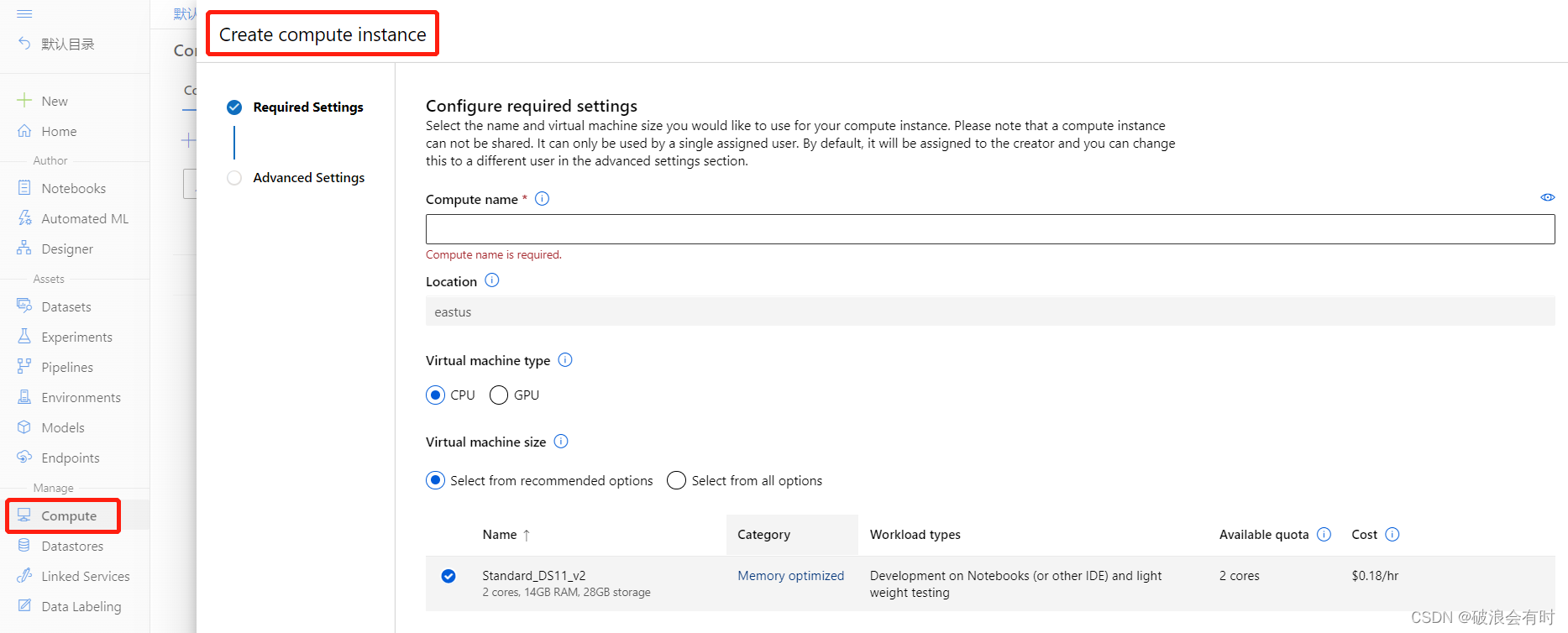Image resolution: width=1568 pixels, height=633 pixels.
Task: Click the Notebooks icon in sidebar
Action: coord(24,188)
